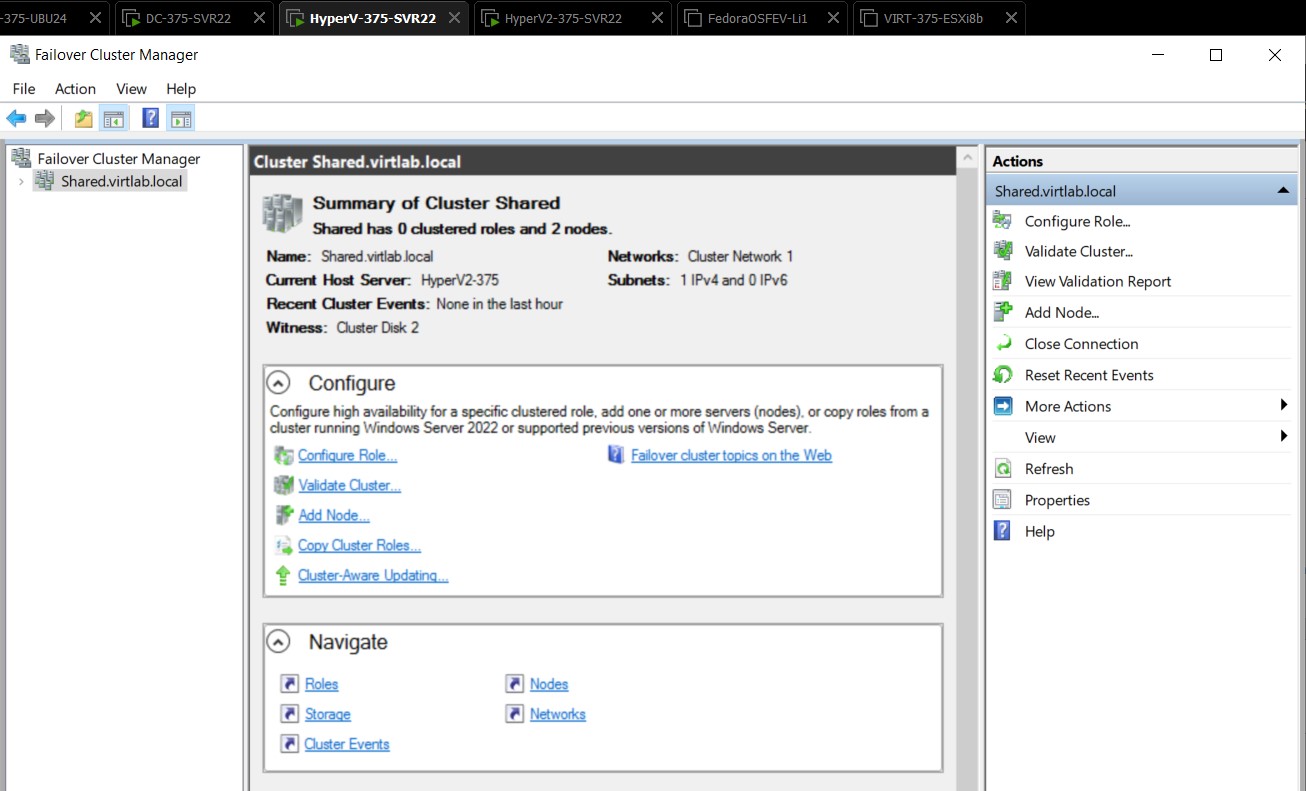Click the Reset Recent Events icon

[x=1001, y=374]
